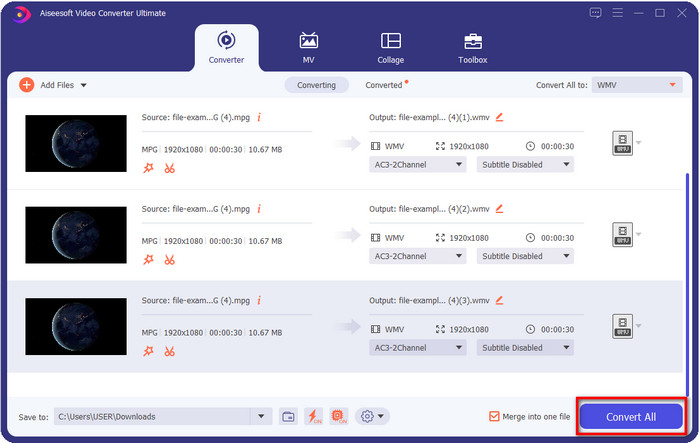Click the Aiseesoft logo icon
This screenshot has width=700, height=443.
[x=21, y=14]
